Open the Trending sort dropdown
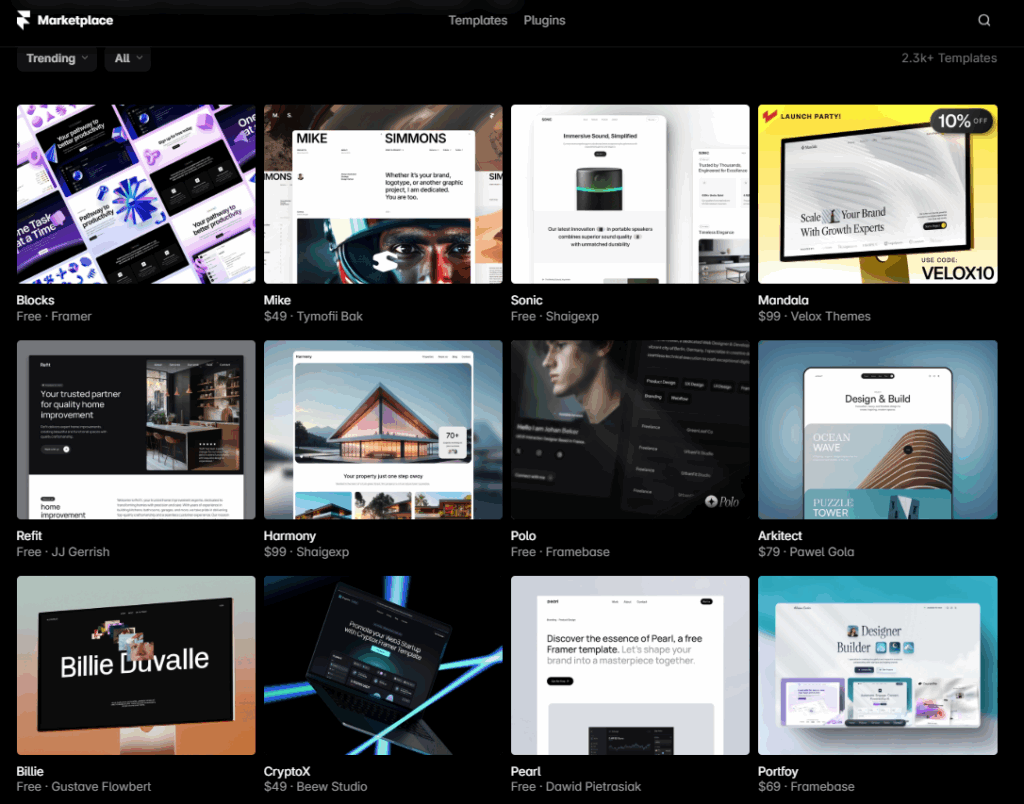Image resolution: width=1024 pixels, height=804 pixels. click(x=56, y=59)
